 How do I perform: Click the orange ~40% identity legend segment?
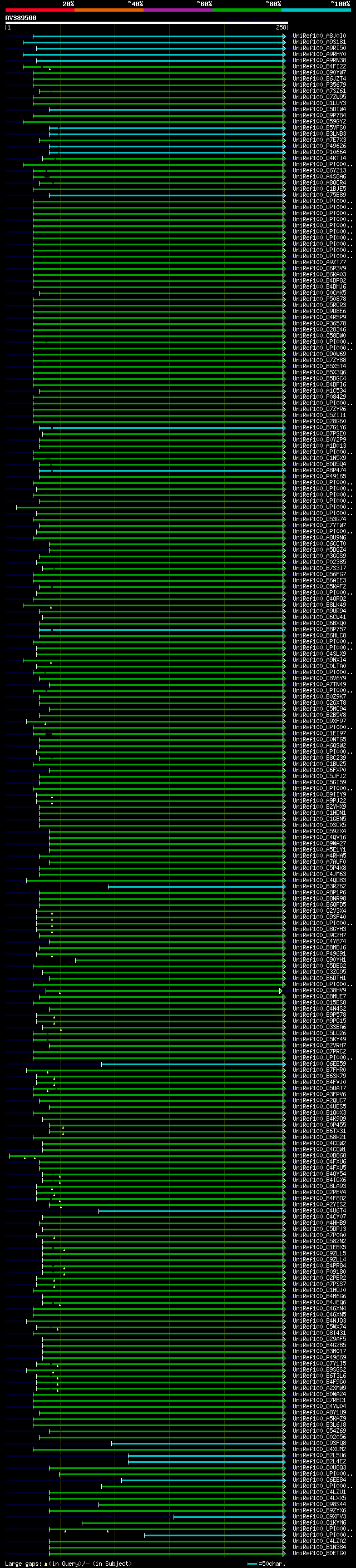109,10
